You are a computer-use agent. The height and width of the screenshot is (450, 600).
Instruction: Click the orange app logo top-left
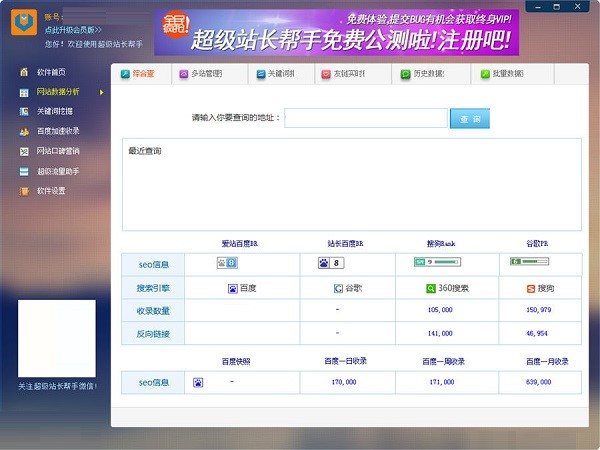coord(24,23)
